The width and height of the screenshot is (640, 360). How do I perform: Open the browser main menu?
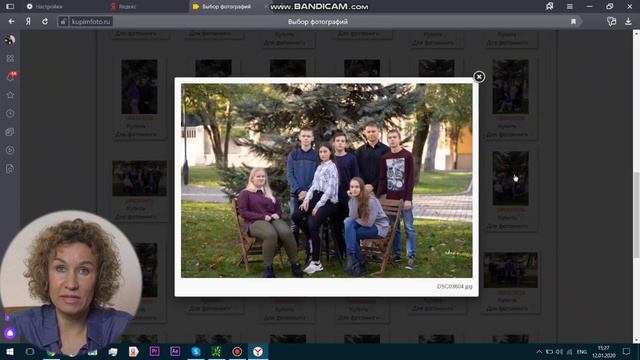coord(570,7)
